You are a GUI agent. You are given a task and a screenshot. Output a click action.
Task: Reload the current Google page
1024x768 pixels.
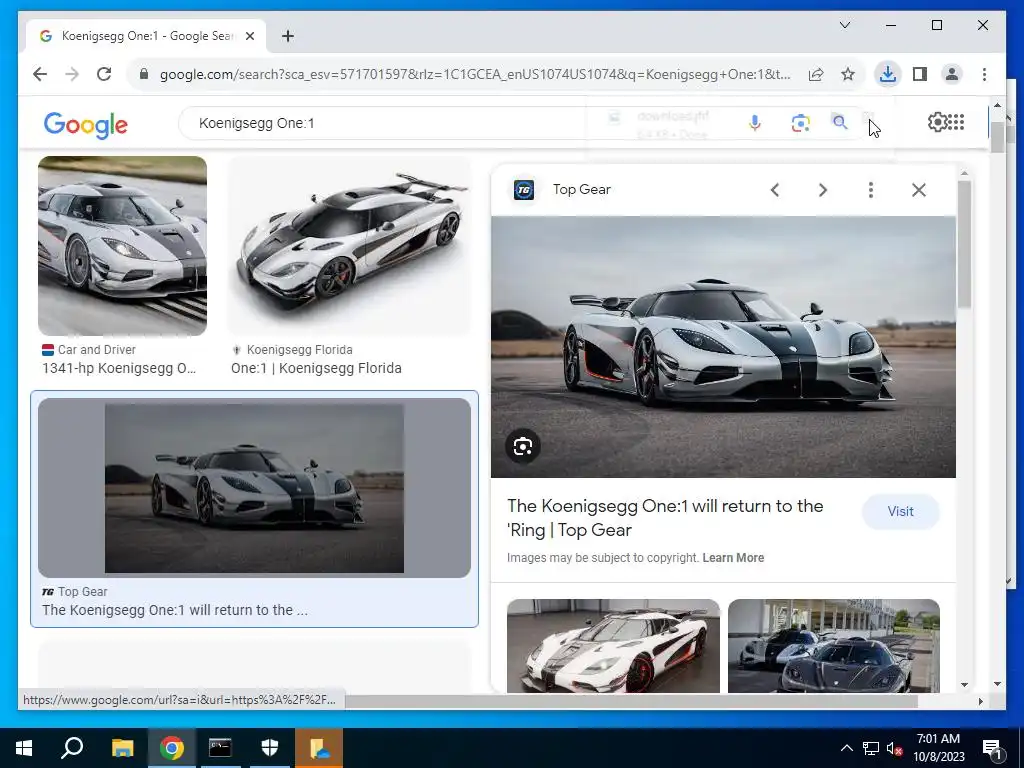pyautogui.click(x=104, y=74)
